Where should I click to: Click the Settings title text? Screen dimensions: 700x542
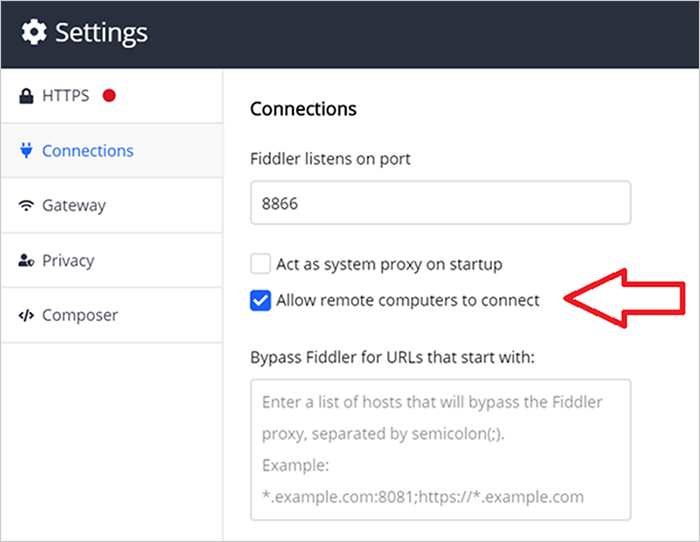pos(101,33)
